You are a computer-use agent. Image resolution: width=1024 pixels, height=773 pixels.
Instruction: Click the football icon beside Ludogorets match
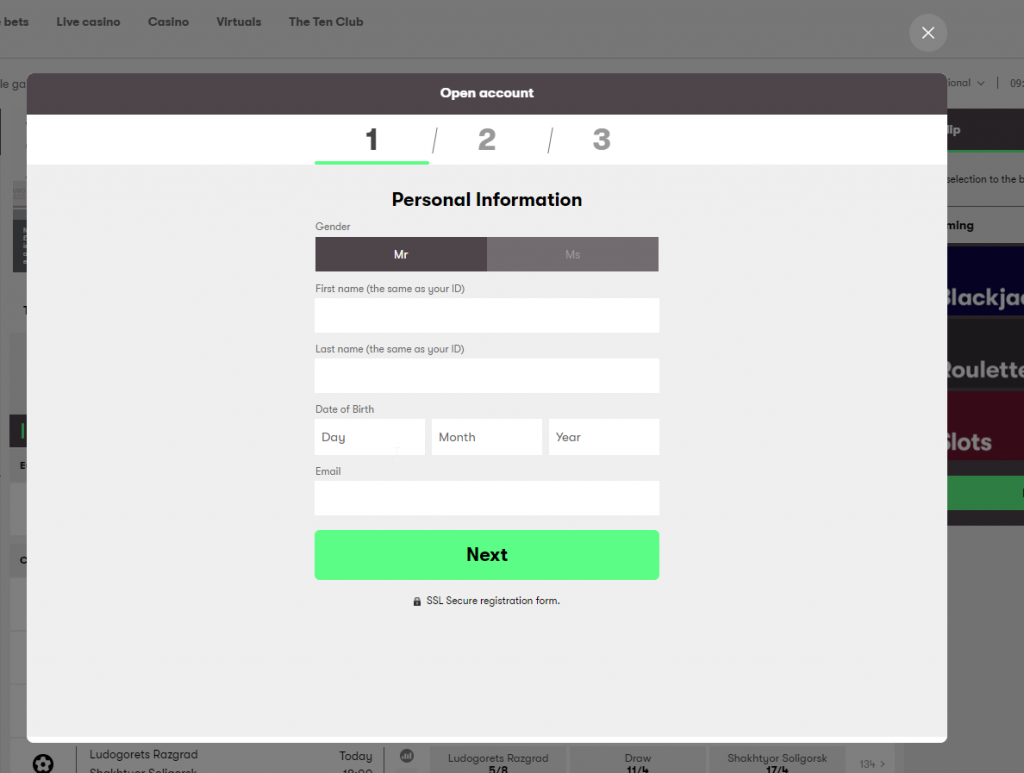(43, 763)
